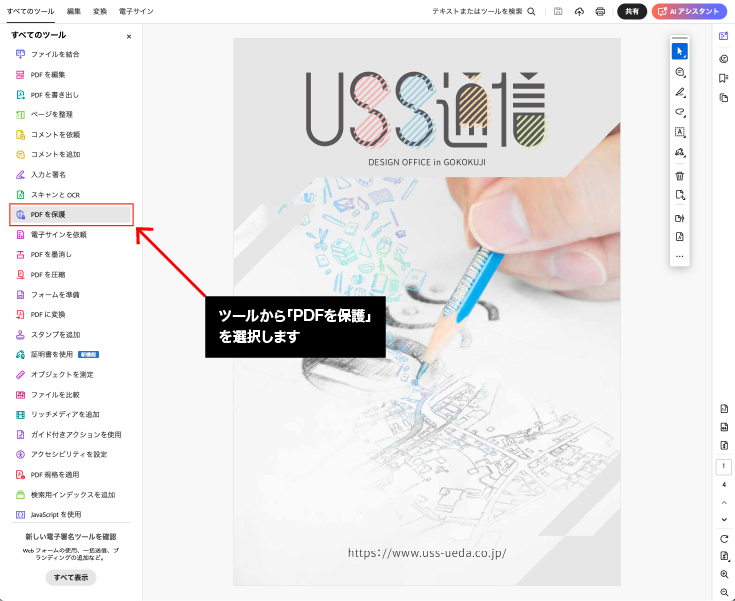This screenshot has height=601, width=735.
Task: Open the 編集 tab
Action: pos(74,11)
